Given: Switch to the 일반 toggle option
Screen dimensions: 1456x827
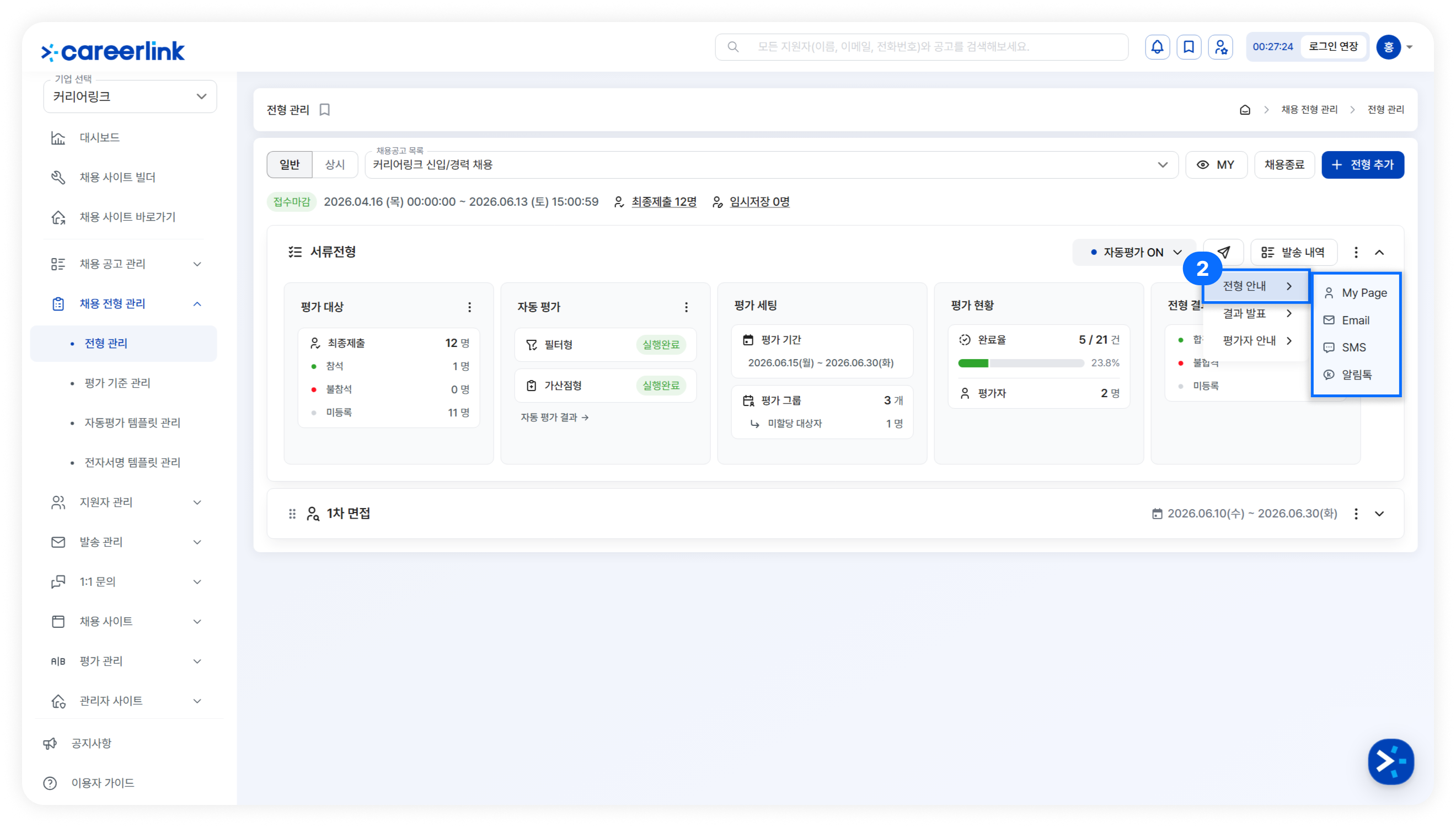Looking at the screenshot, I should [x=290, y=165].
